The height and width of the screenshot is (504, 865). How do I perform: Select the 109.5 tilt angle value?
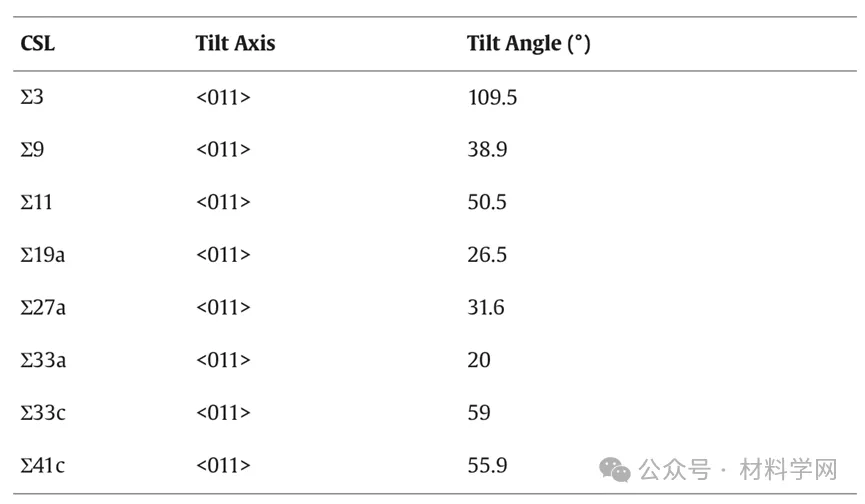(492, 98)
